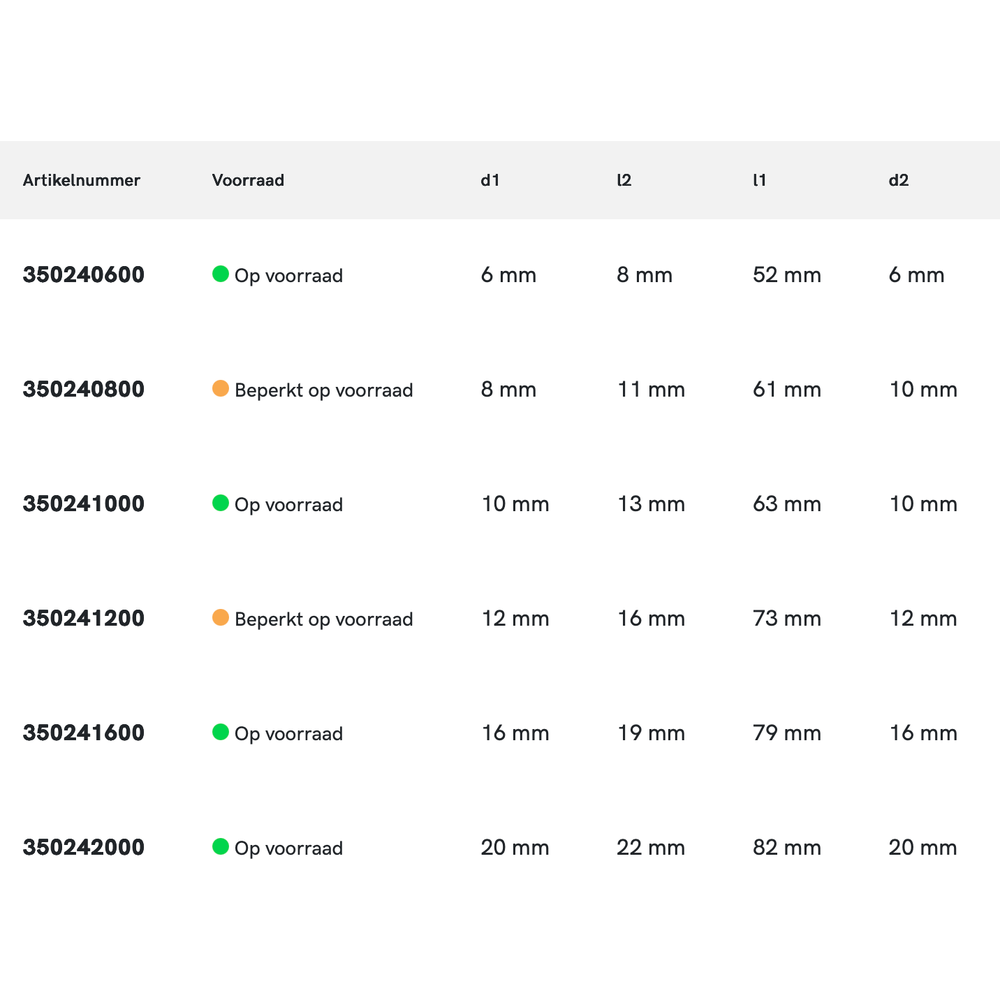Viewport: 1000px width, 1000px height.
Task: Sort by Artikelnummer column header
Action: 81,181
